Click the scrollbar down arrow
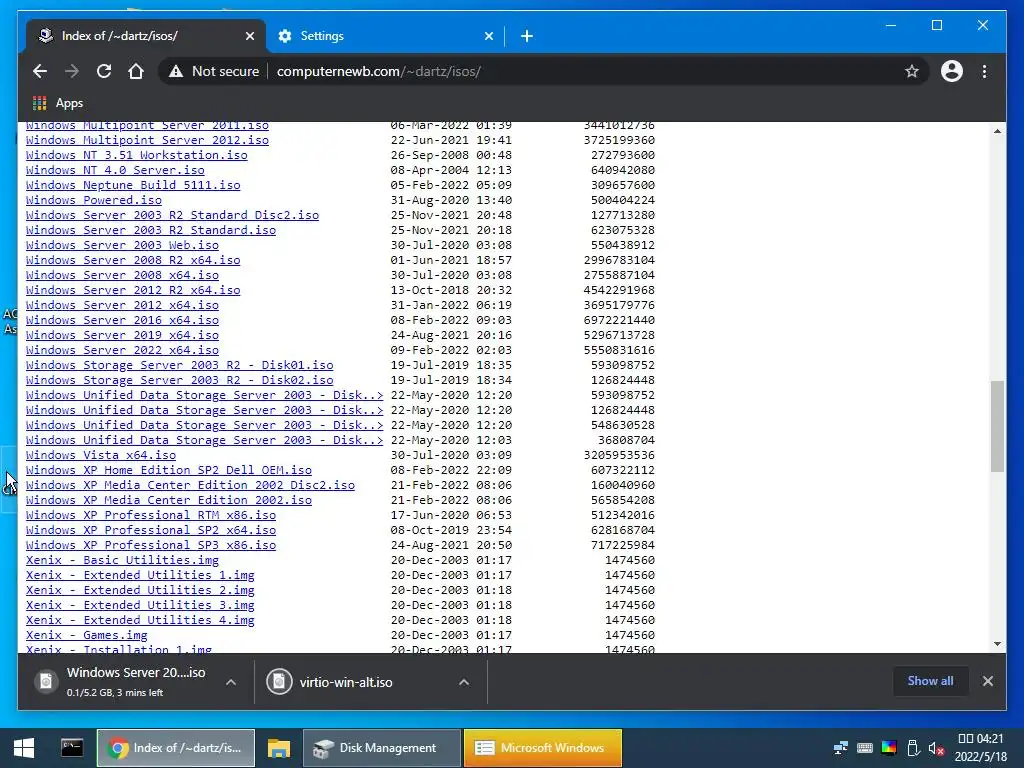The width and height of the screenshot is (1024, 768). tap(997, 643)
